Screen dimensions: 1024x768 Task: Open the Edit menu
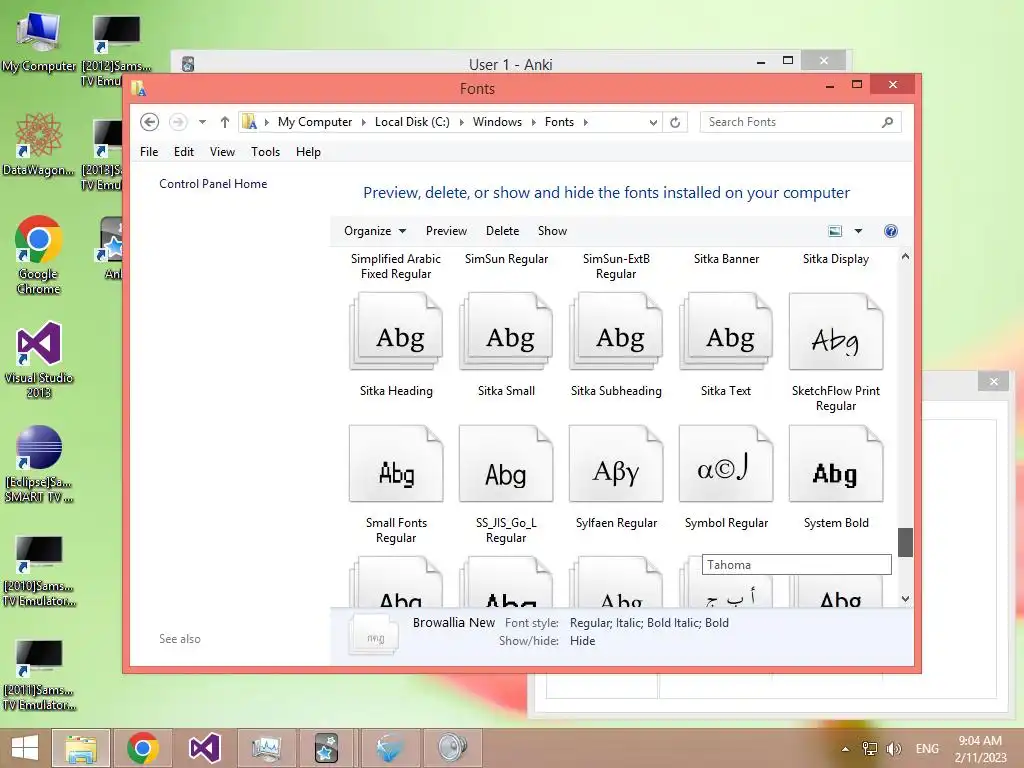tap(184, 152)
